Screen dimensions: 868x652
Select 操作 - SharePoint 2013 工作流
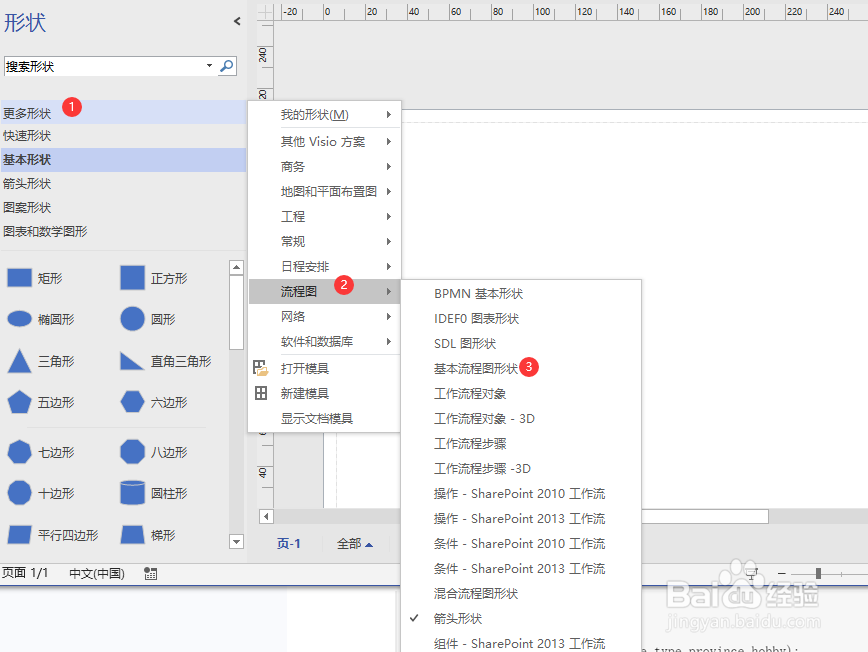point(521,519)
